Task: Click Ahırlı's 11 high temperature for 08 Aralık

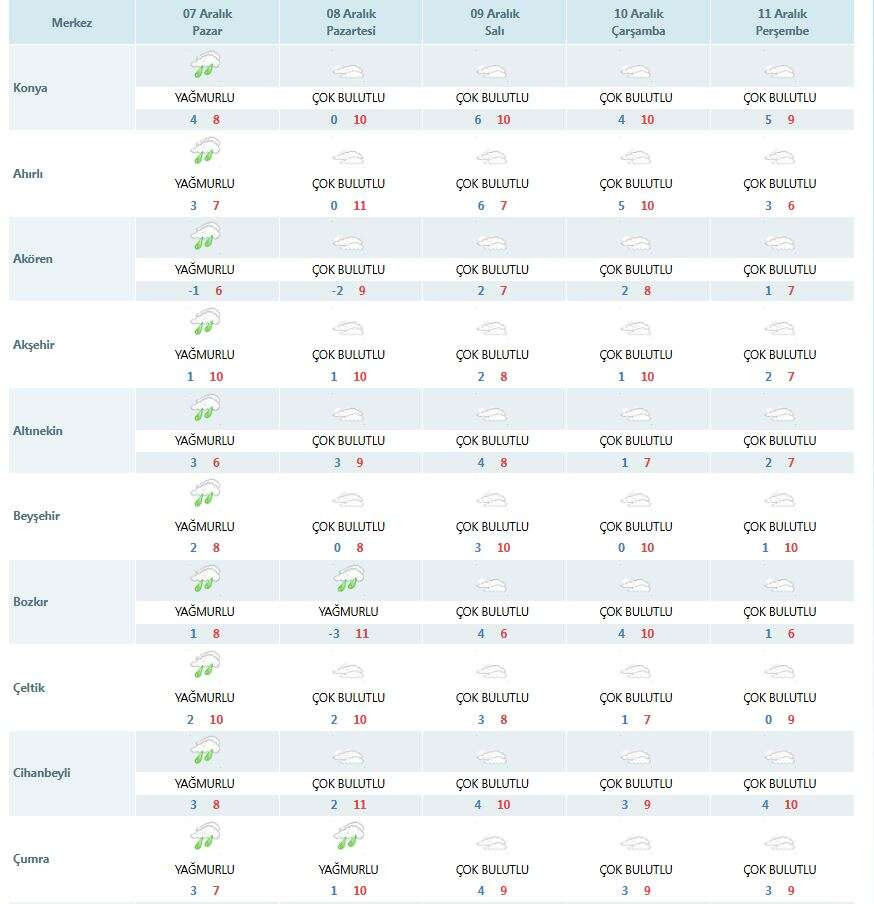Action: click(360, 206)
